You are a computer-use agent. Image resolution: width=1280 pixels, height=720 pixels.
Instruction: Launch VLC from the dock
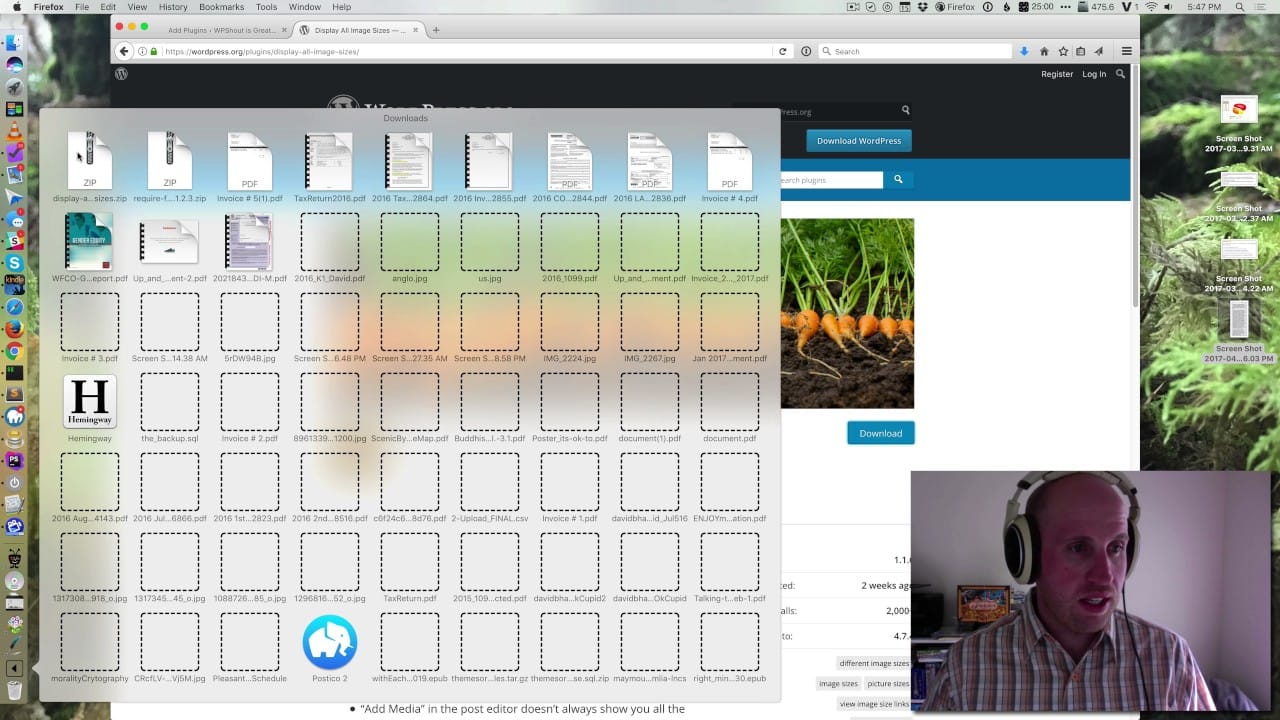tap(14, 131)
